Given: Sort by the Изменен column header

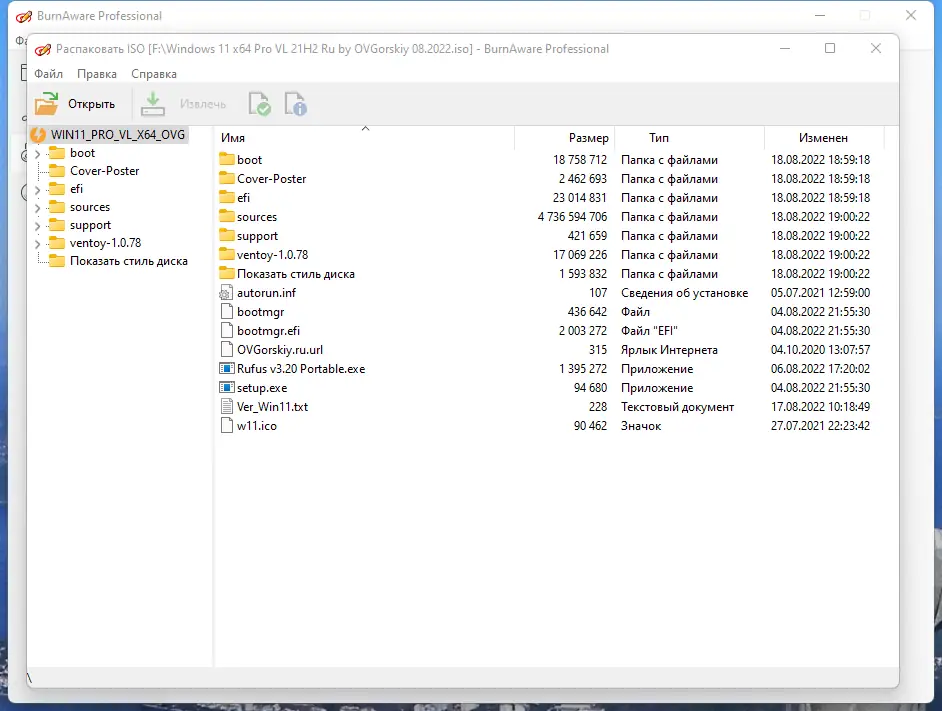Looking at the screenshot, I should click(824, 138).
